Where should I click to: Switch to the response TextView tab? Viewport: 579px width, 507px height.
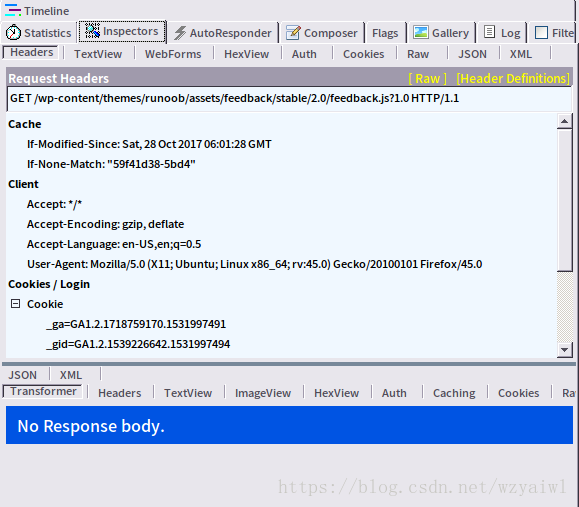click(x=188, y=393)
